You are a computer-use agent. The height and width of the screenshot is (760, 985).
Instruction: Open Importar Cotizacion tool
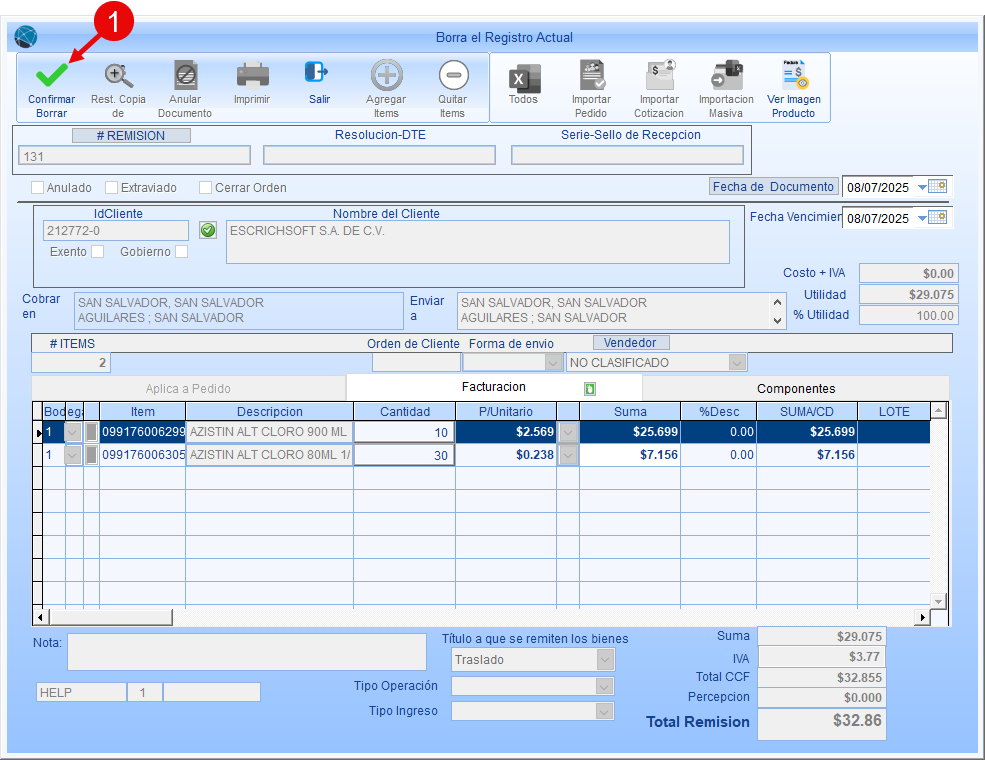pyautogui.click(x=659, y=76)
